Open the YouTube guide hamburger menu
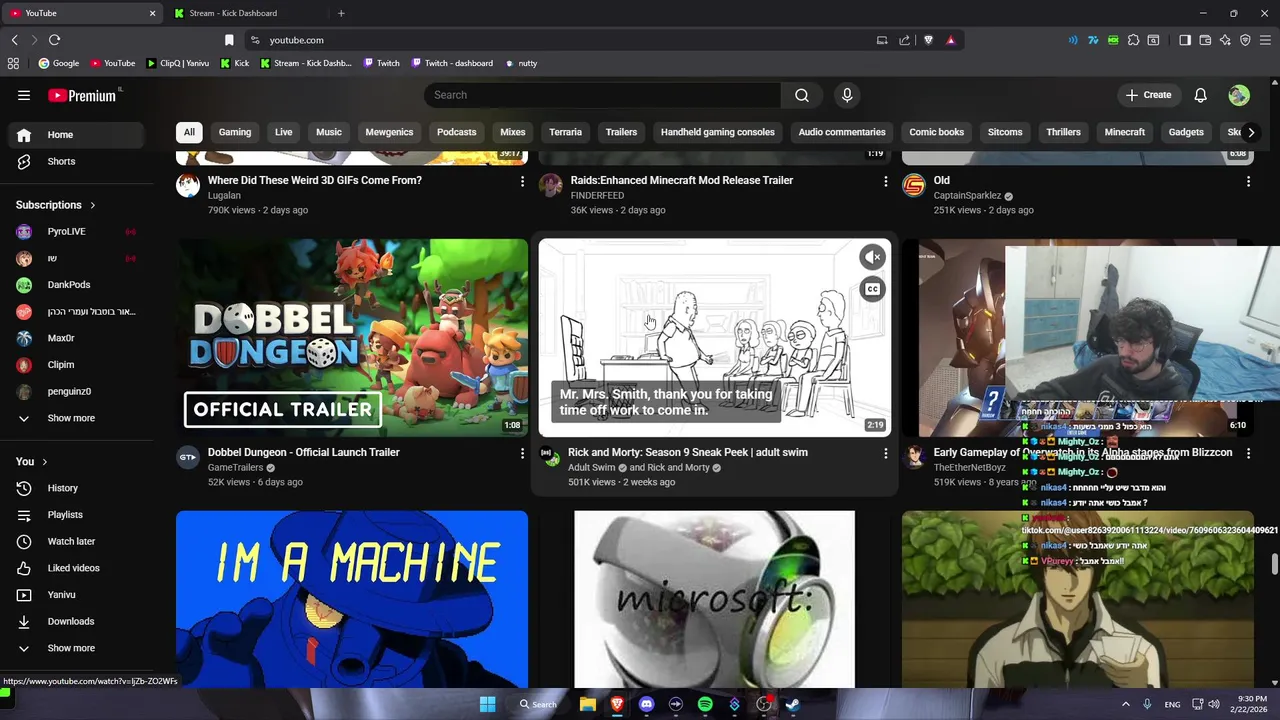The width and height of the screenshot is (1280, 720). click(24, 95)
